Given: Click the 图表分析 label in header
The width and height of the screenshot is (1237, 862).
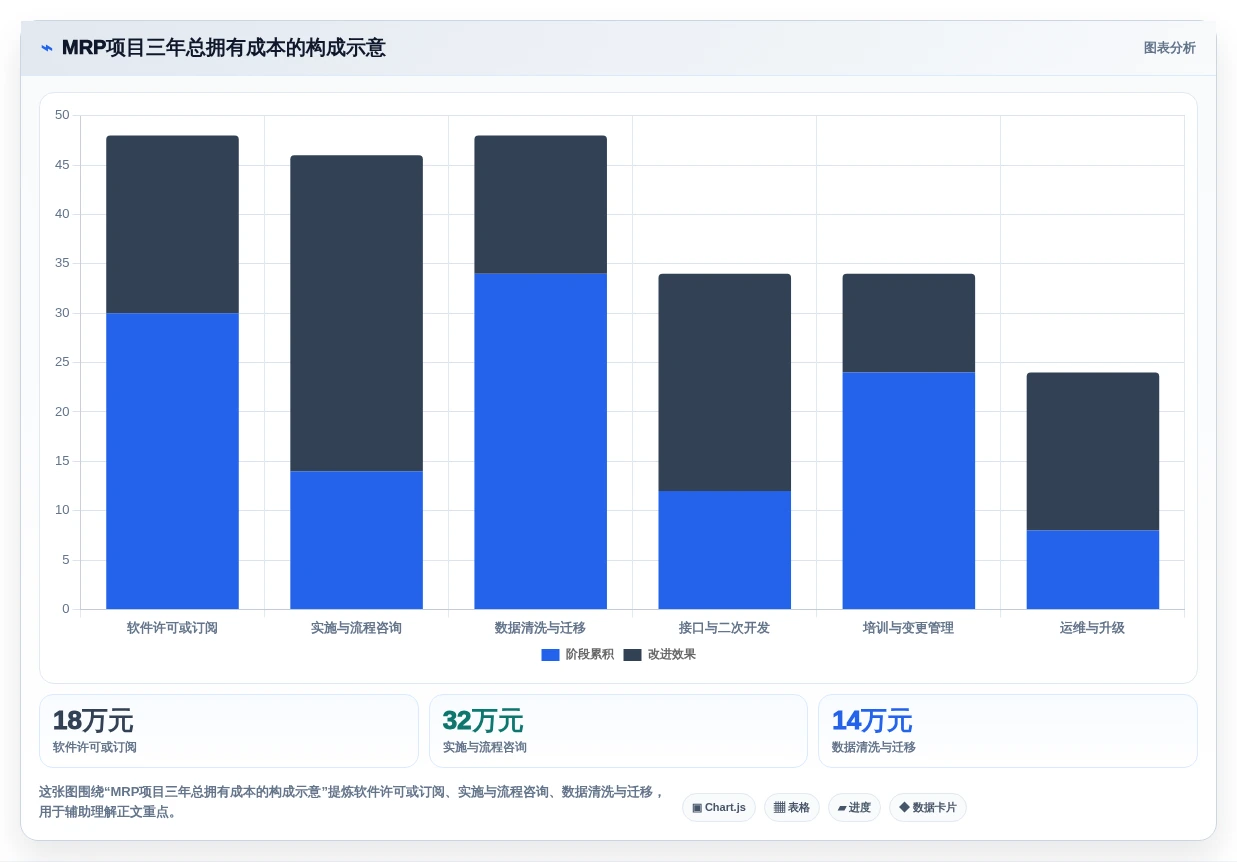Looking at the screenshot, I should (x=1169, y=48).
